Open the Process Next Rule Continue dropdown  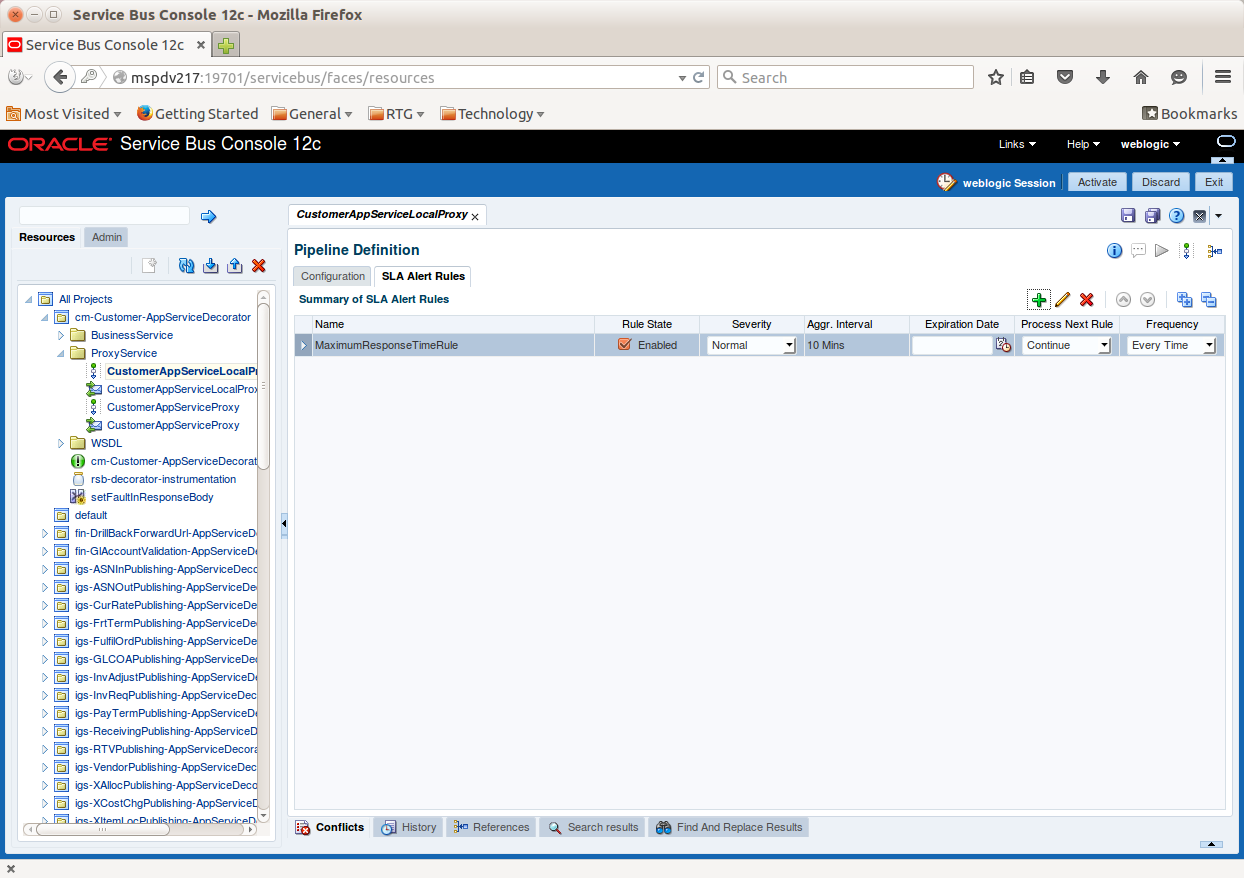[x=1067, y=345]
